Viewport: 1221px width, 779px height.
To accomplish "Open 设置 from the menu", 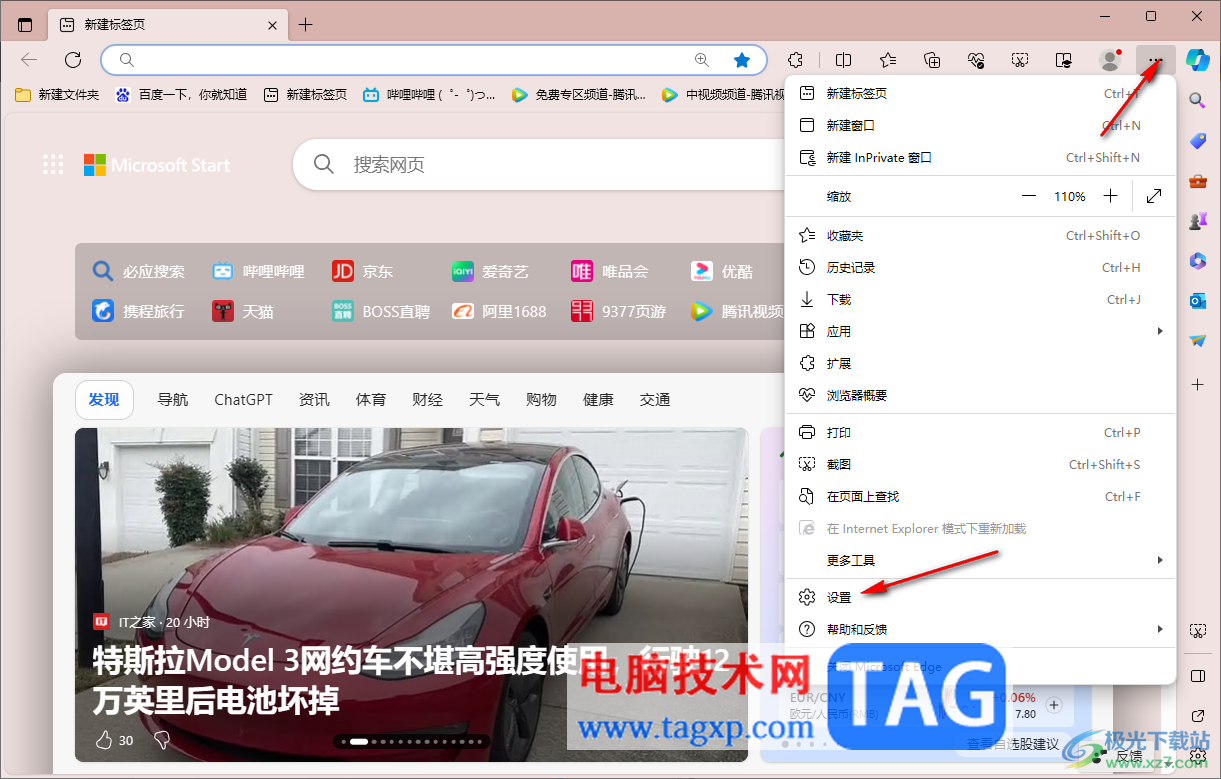I will 980,597.
